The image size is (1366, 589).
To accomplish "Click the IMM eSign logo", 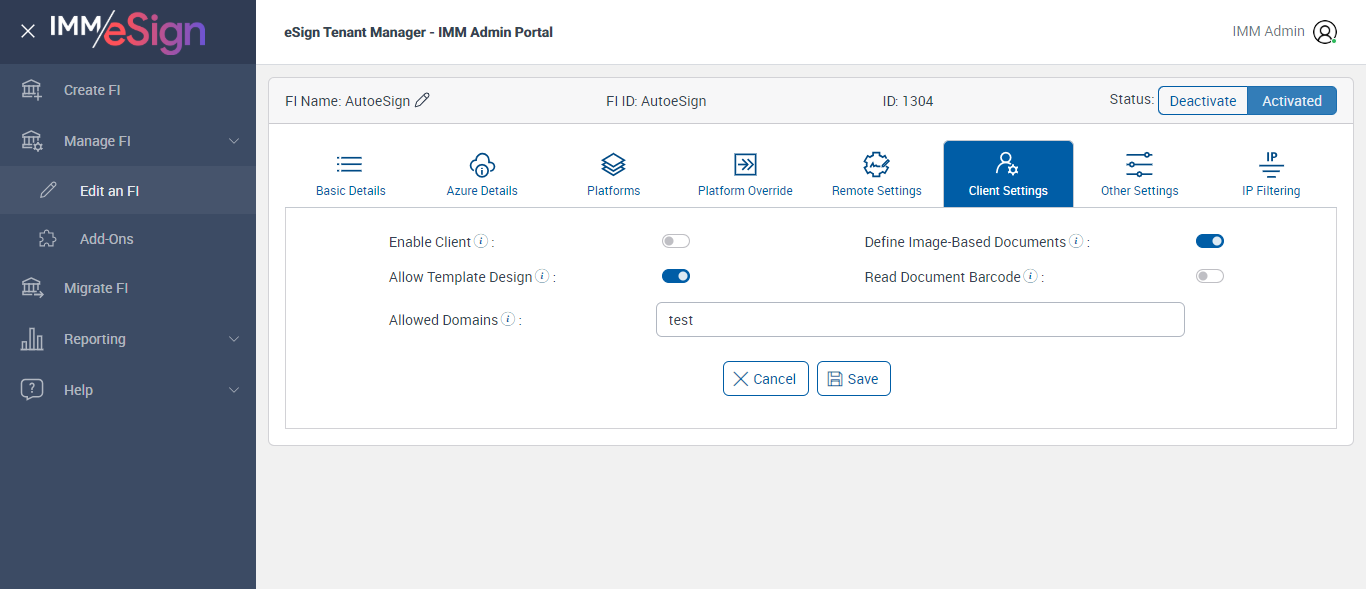I will coord(127,31).
